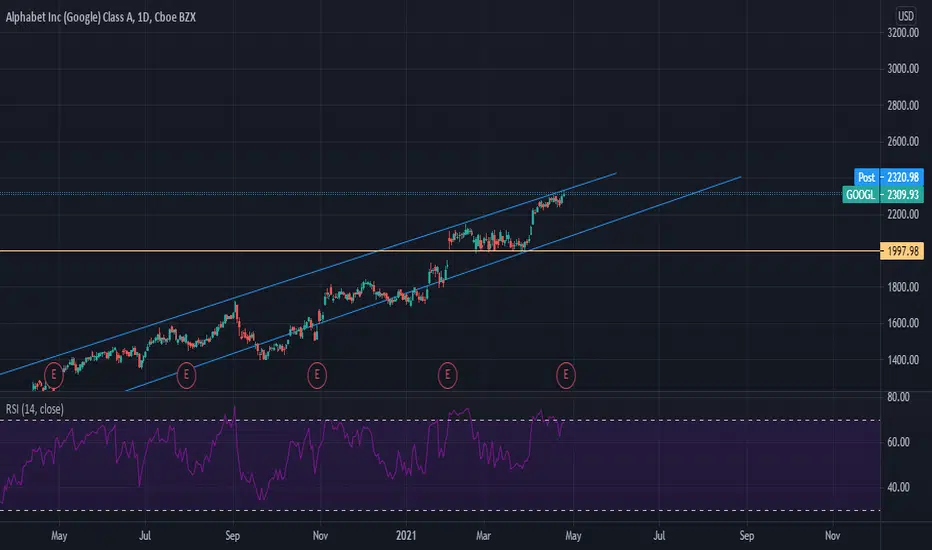Open the latest earnings E marker near May 2021
This screenshot has height=550, width=932.
565,375
